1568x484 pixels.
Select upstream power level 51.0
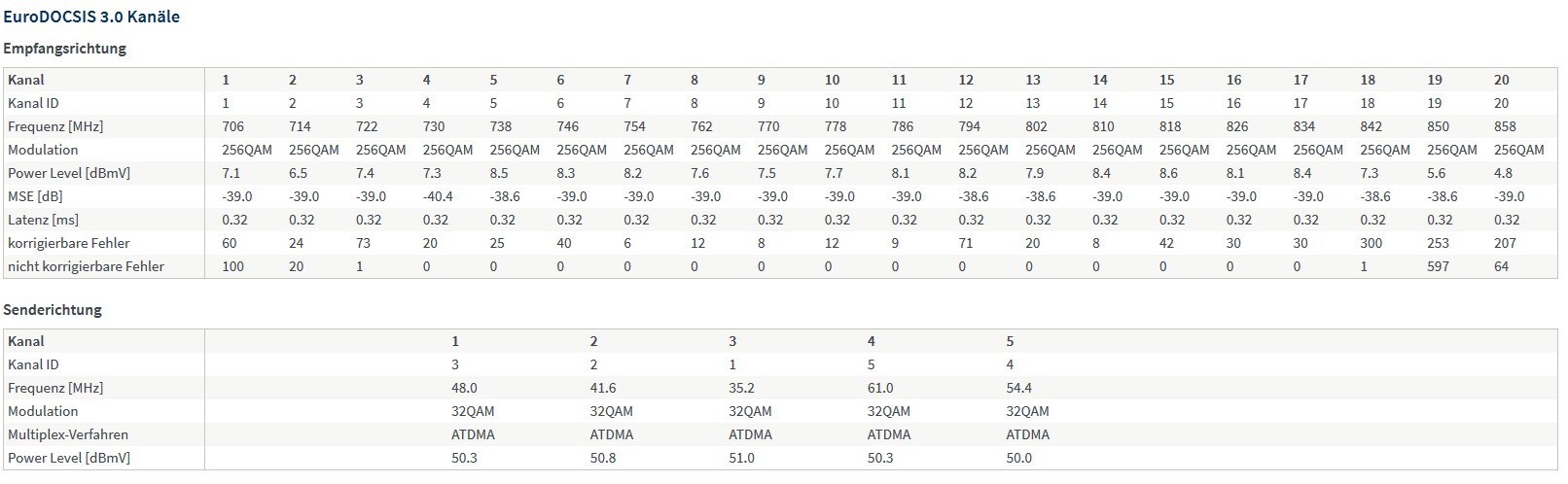pyautogui.click(x=741, y=458)
